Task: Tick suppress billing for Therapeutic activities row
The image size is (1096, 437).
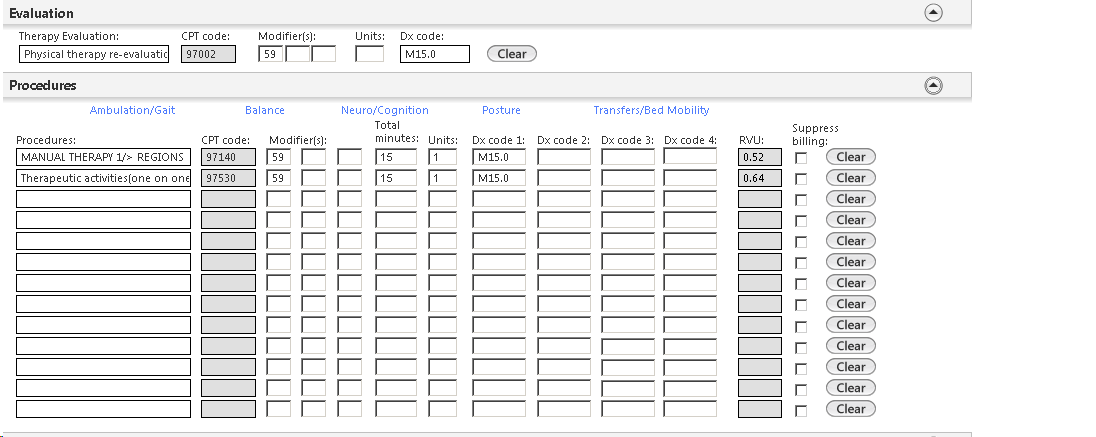Action: tap(801, 179)
